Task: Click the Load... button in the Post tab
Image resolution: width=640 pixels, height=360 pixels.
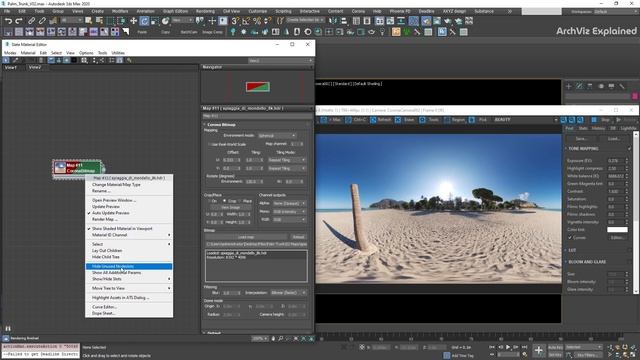Action: tap(614, 139)
